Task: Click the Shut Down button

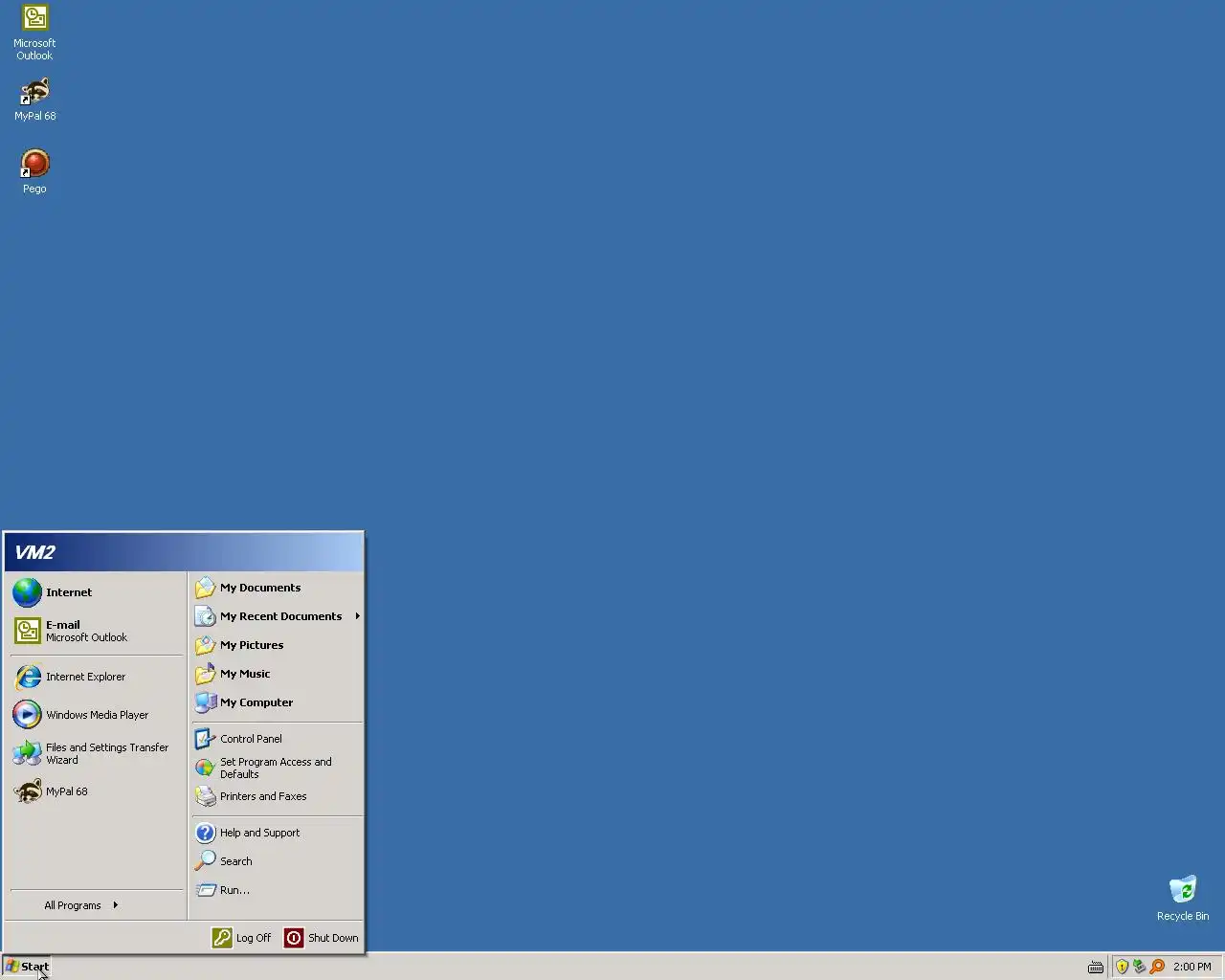Action: [x=322, y=938]
